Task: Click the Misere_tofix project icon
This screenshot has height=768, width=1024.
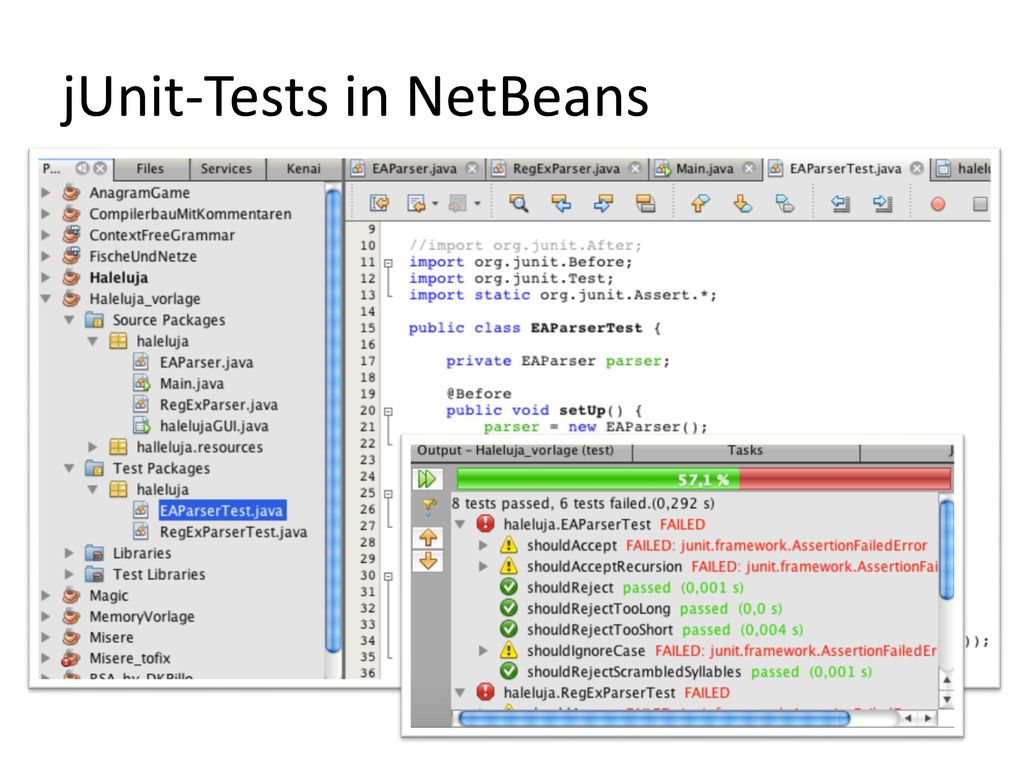Action: click(71, 658)
